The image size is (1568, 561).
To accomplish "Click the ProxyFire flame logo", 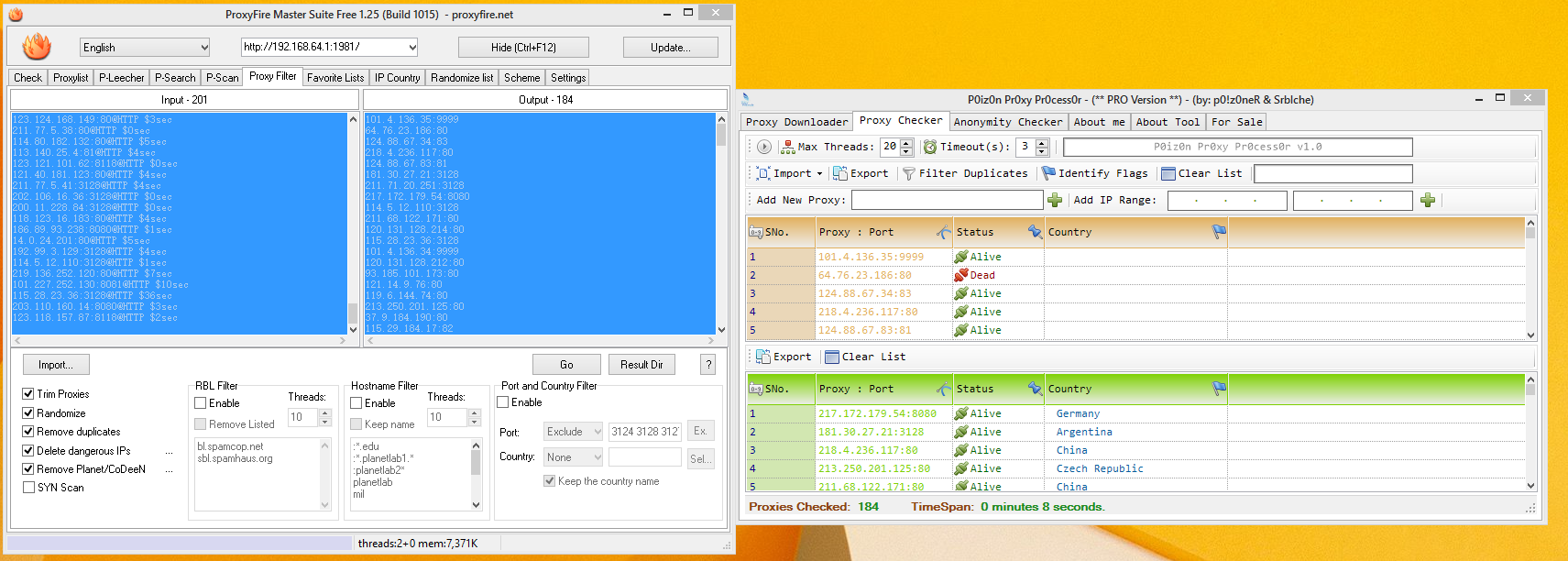I will (37, 46).
